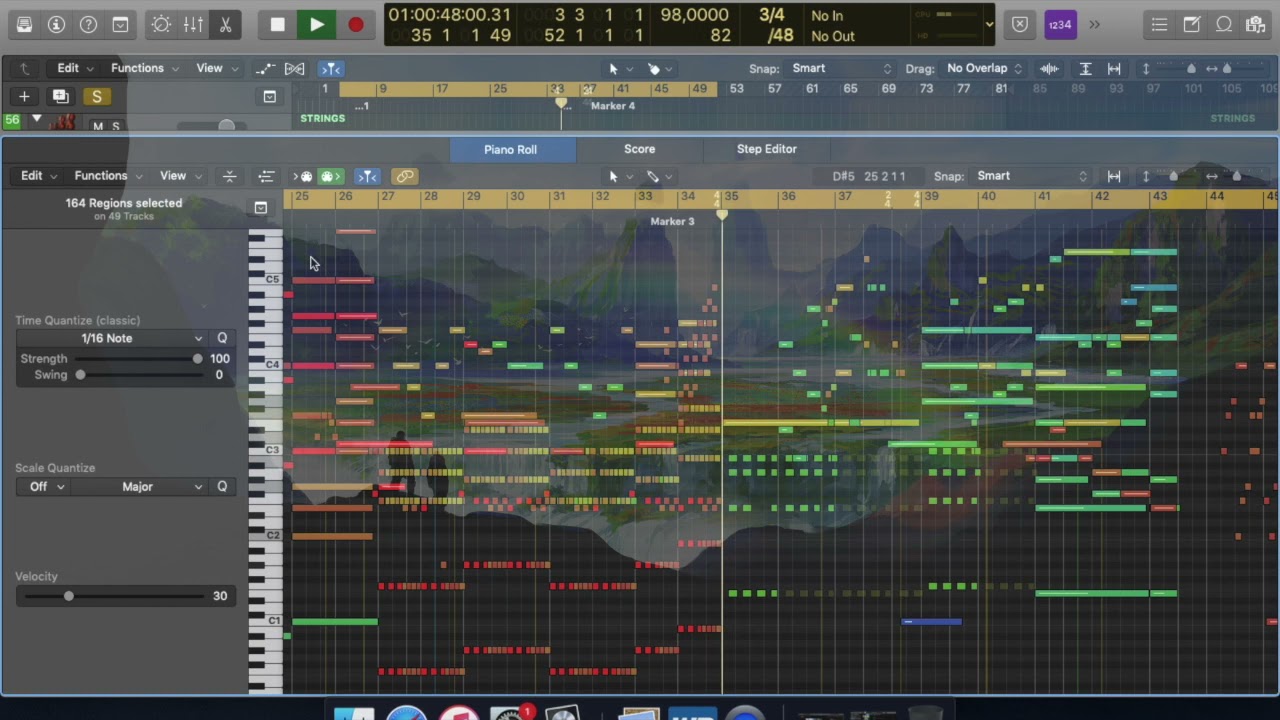Show the toolbar toggle button

(x=120, y=24)
